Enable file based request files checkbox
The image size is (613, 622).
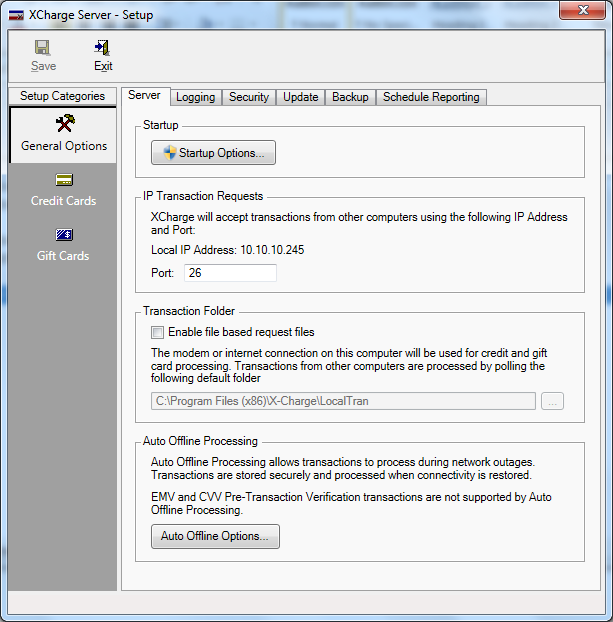point(157,332)
